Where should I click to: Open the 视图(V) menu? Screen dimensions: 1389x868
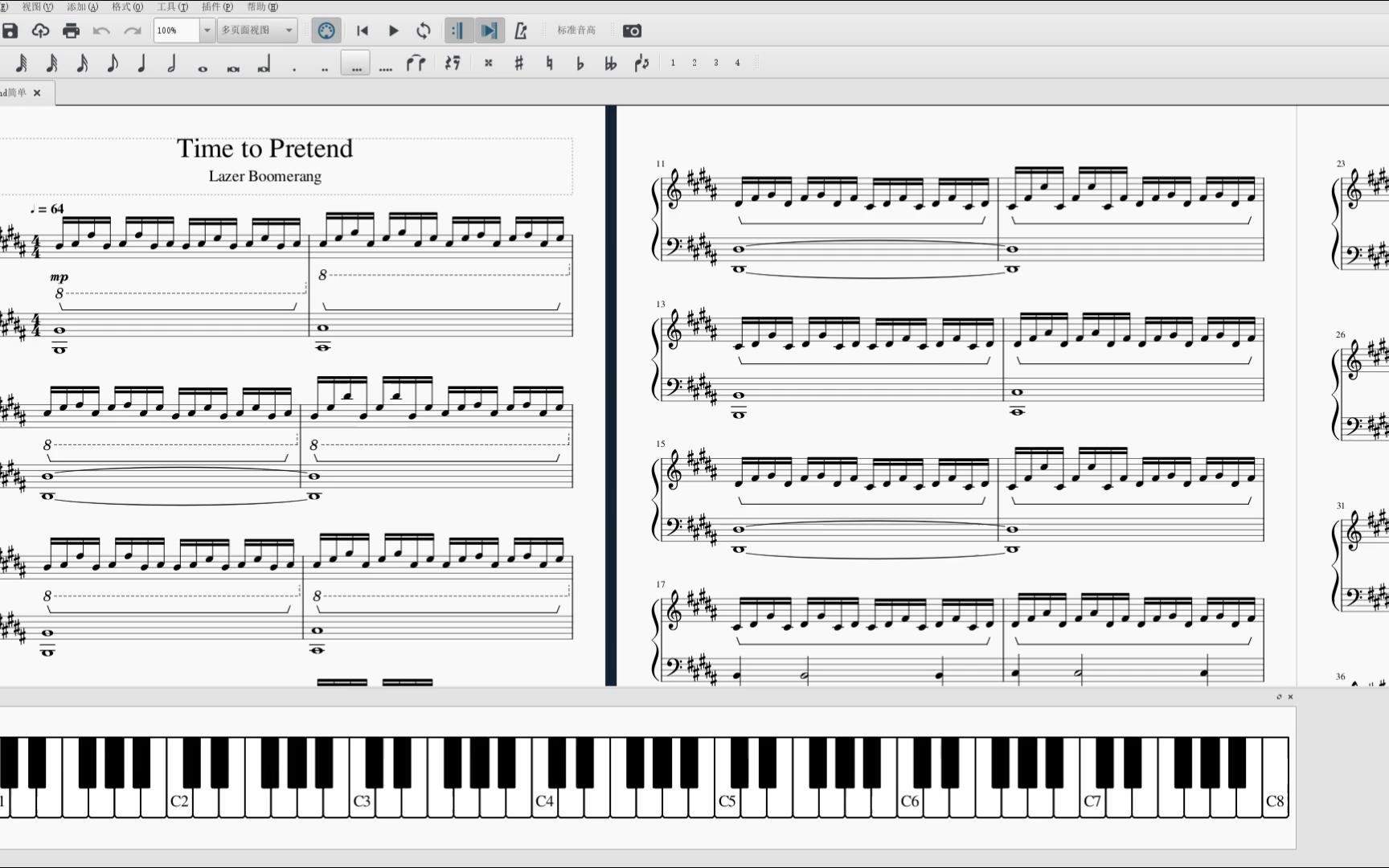[x=38, y=6]
